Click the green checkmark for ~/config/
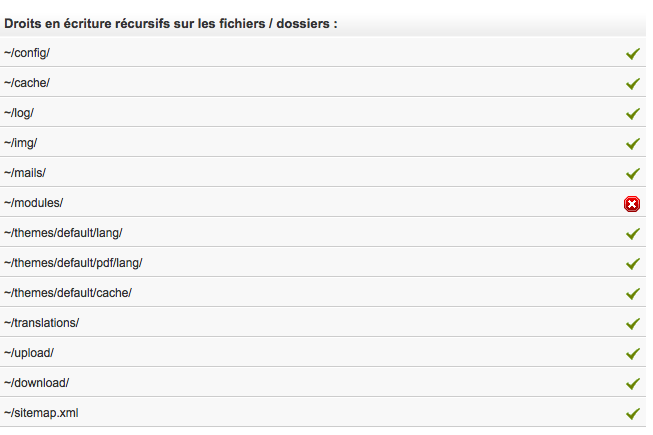This screenshot has width=653, height=435. (633, 54)
